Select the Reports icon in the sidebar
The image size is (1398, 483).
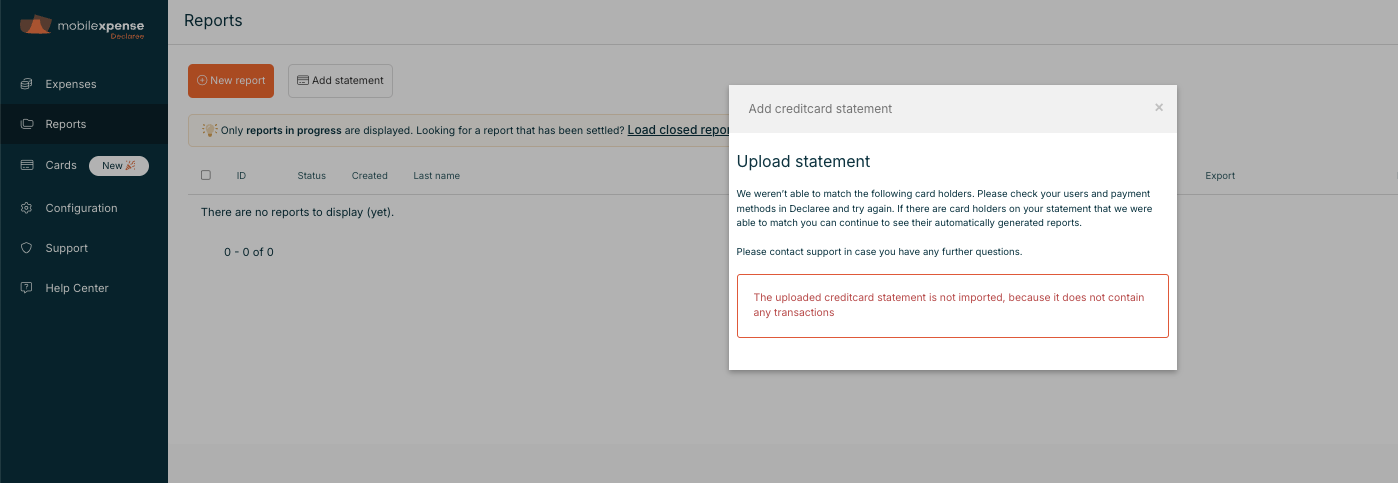27,124
